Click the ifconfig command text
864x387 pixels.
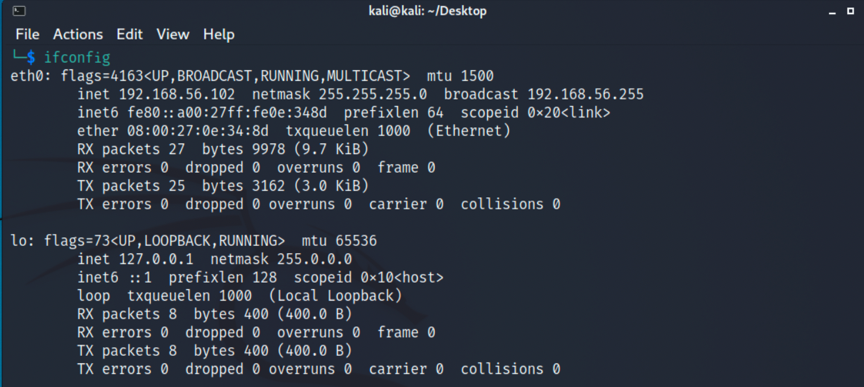tap(77, 57)
